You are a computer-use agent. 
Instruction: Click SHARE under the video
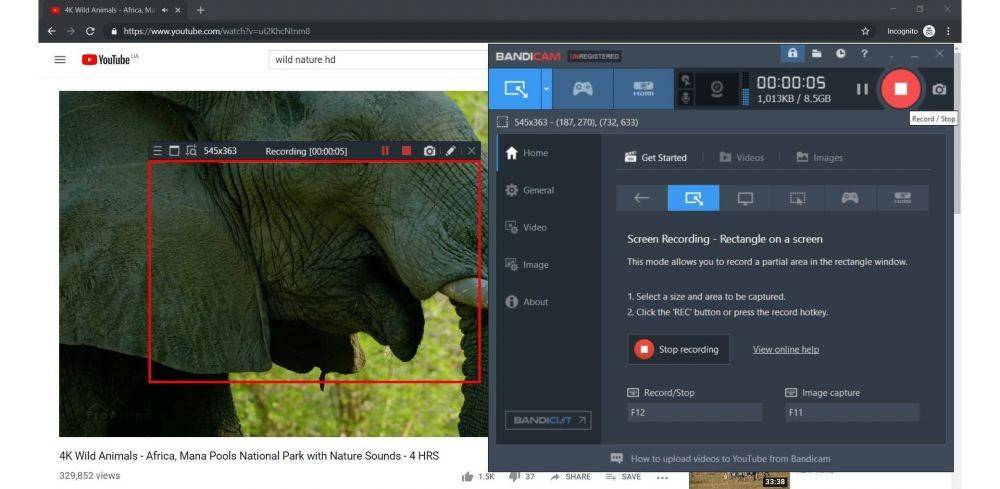coord(571,477)
